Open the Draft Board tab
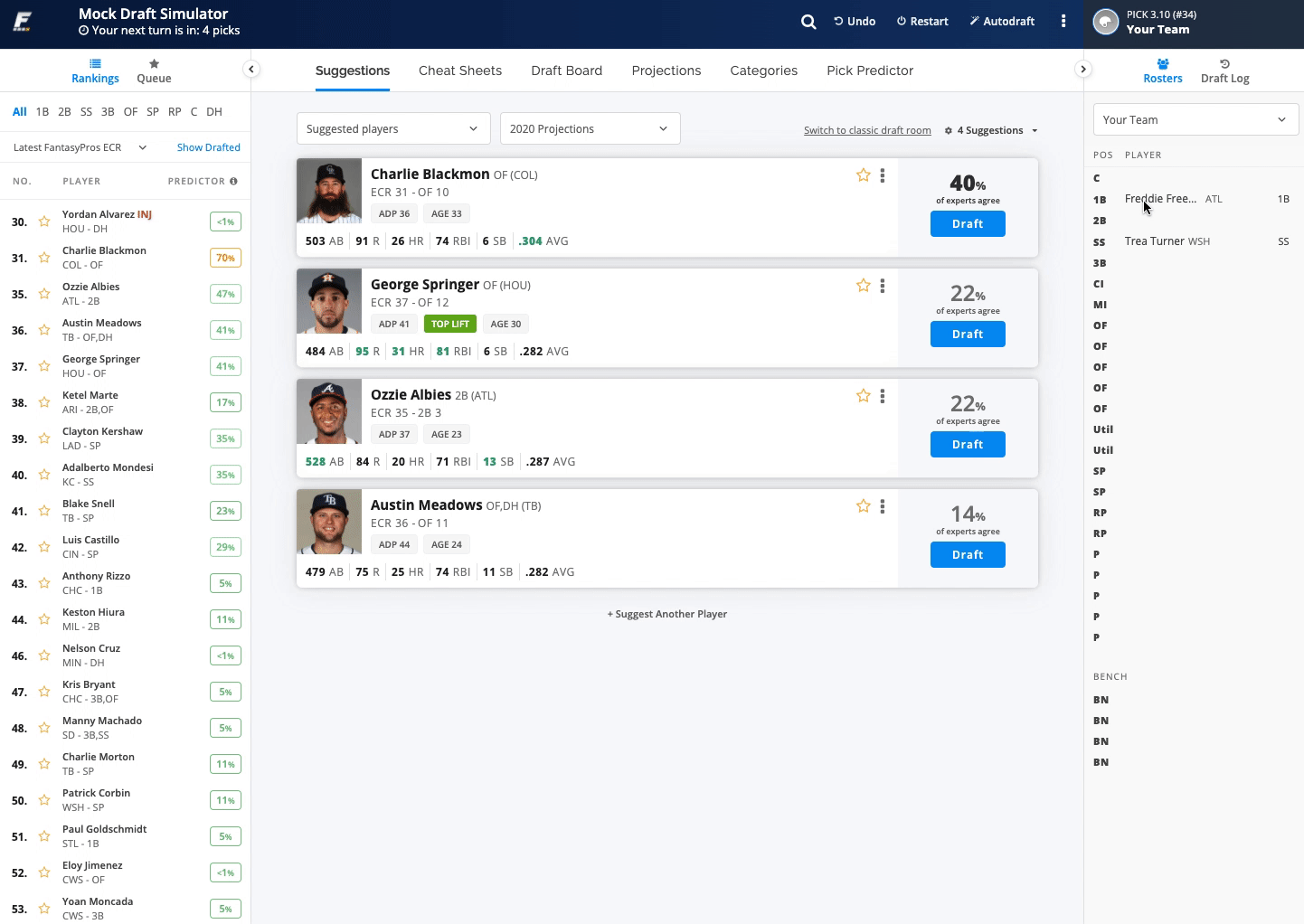 567,71
